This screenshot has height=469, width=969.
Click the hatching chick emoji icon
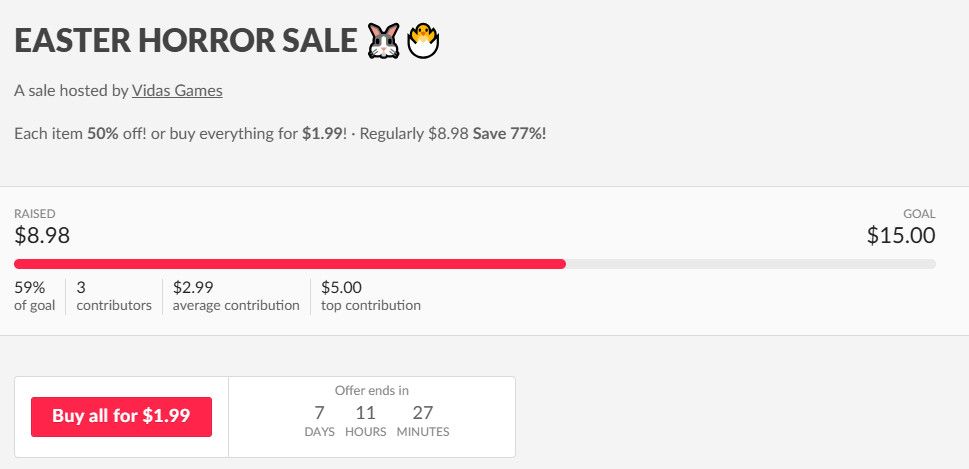click(x=423, y=41)
